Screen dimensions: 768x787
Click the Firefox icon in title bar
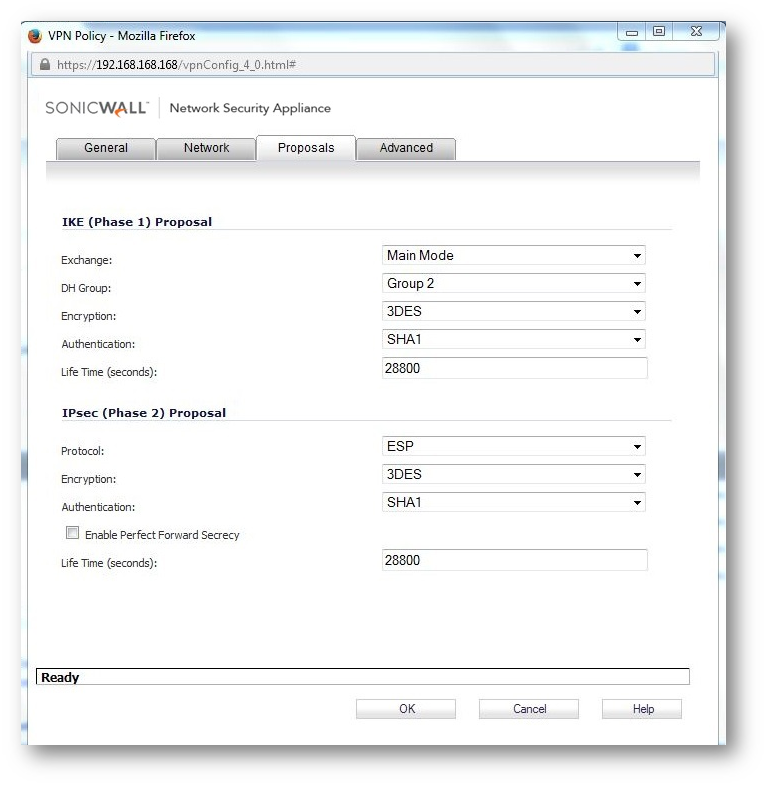point(36,36)
